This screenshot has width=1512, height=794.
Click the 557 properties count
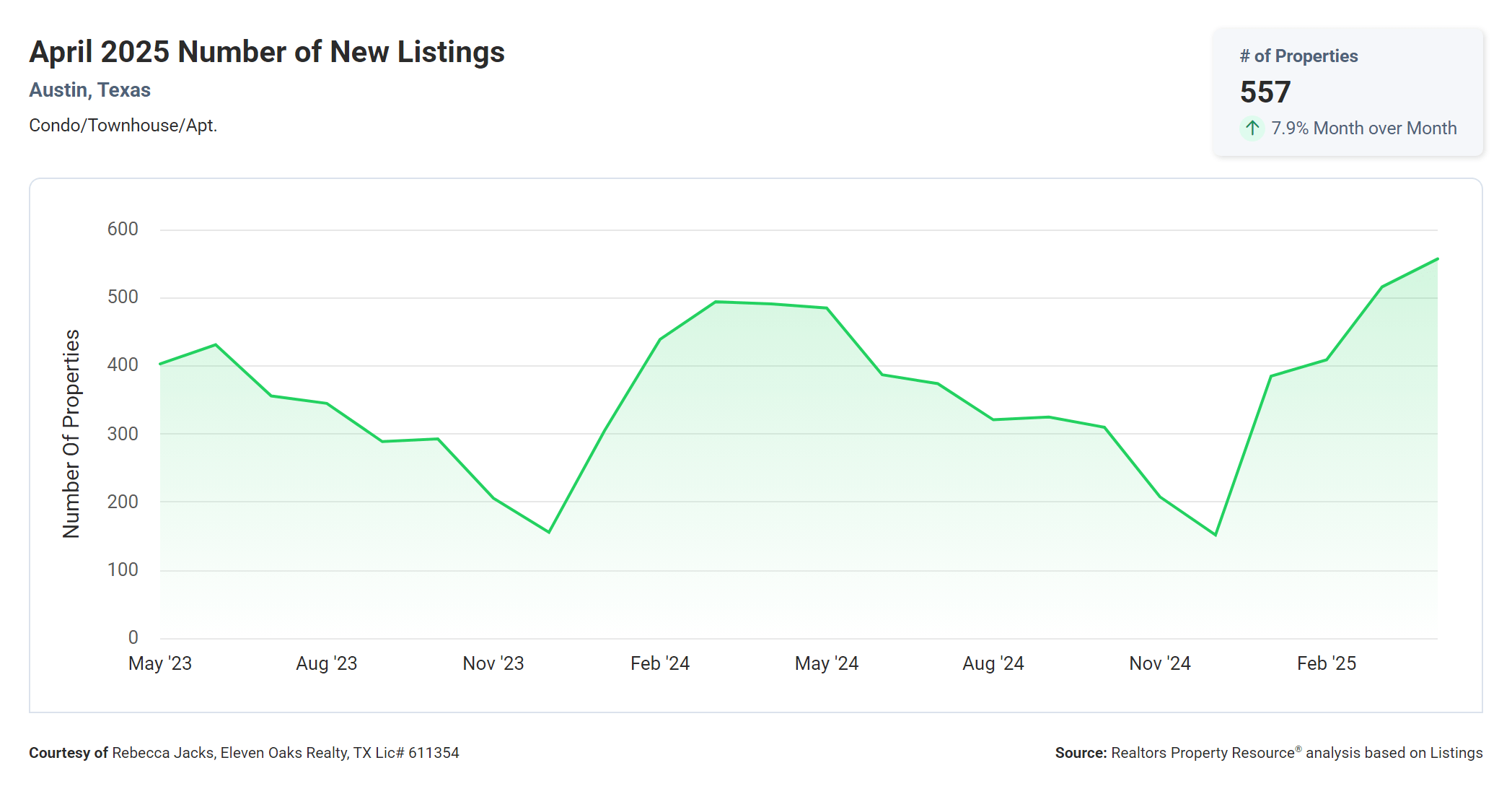click(1265, 92)
